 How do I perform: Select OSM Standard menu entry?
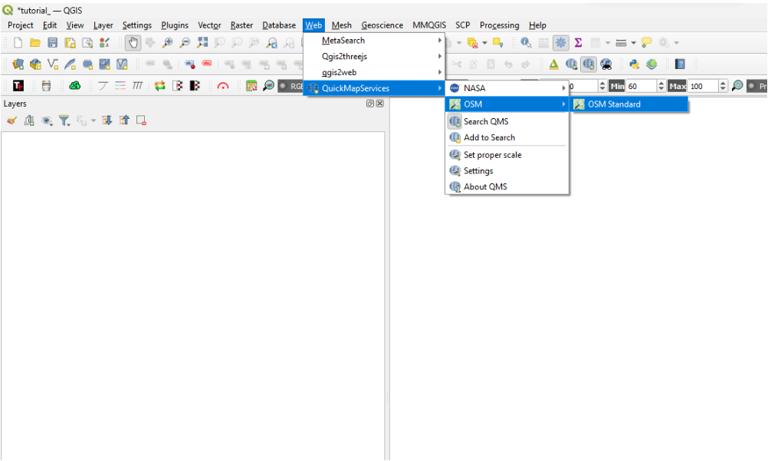628,104
